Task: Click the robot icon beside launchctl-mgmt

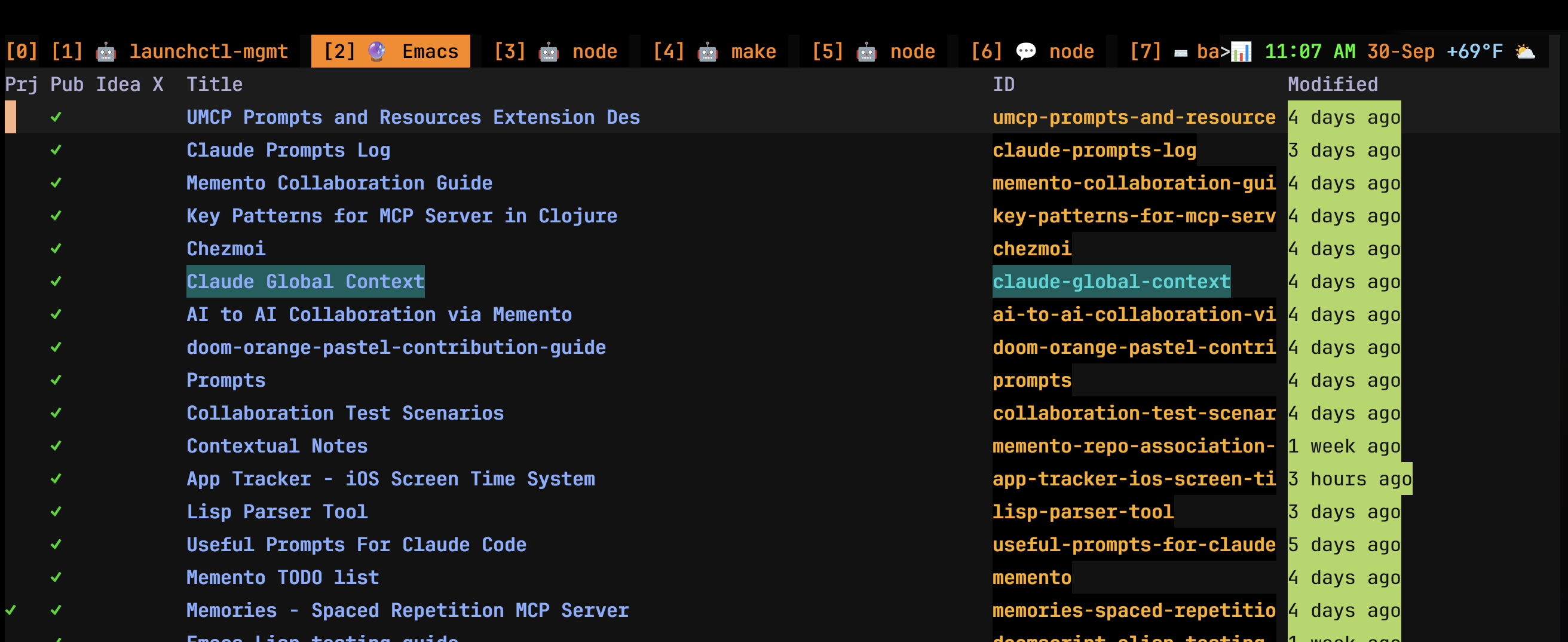Action: coord(106,52)
